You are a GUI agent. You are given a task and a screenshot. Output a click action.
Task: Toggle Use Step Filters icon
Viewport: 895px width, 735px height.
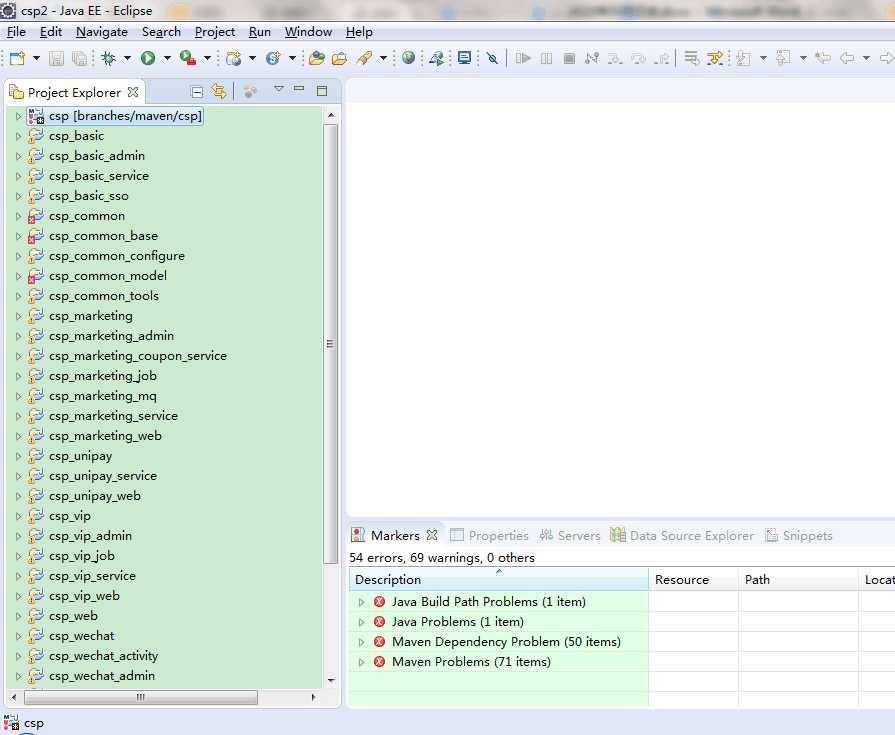click(715, 58)
